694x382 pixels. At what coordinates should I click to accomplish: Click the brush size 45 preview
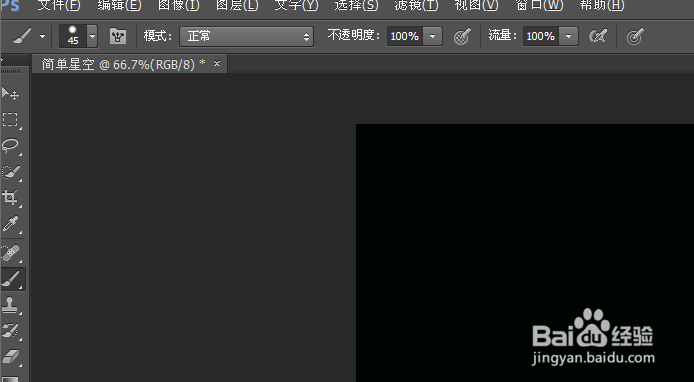[73, 36]
